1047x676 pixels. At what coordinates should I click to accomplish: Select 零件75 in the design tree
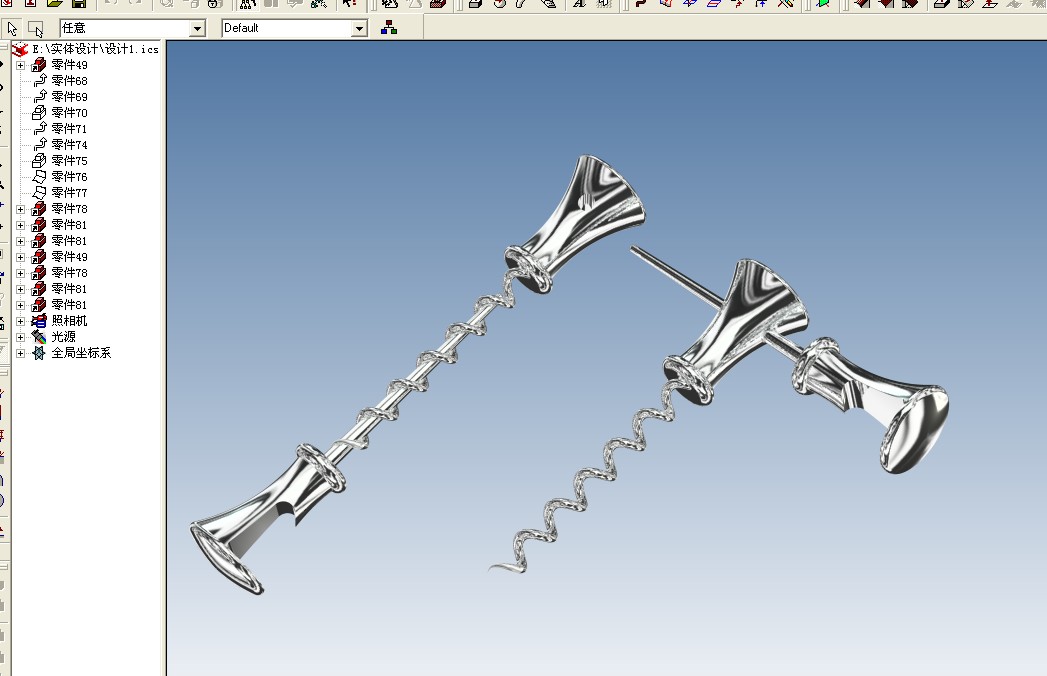(x=69, y=161)
